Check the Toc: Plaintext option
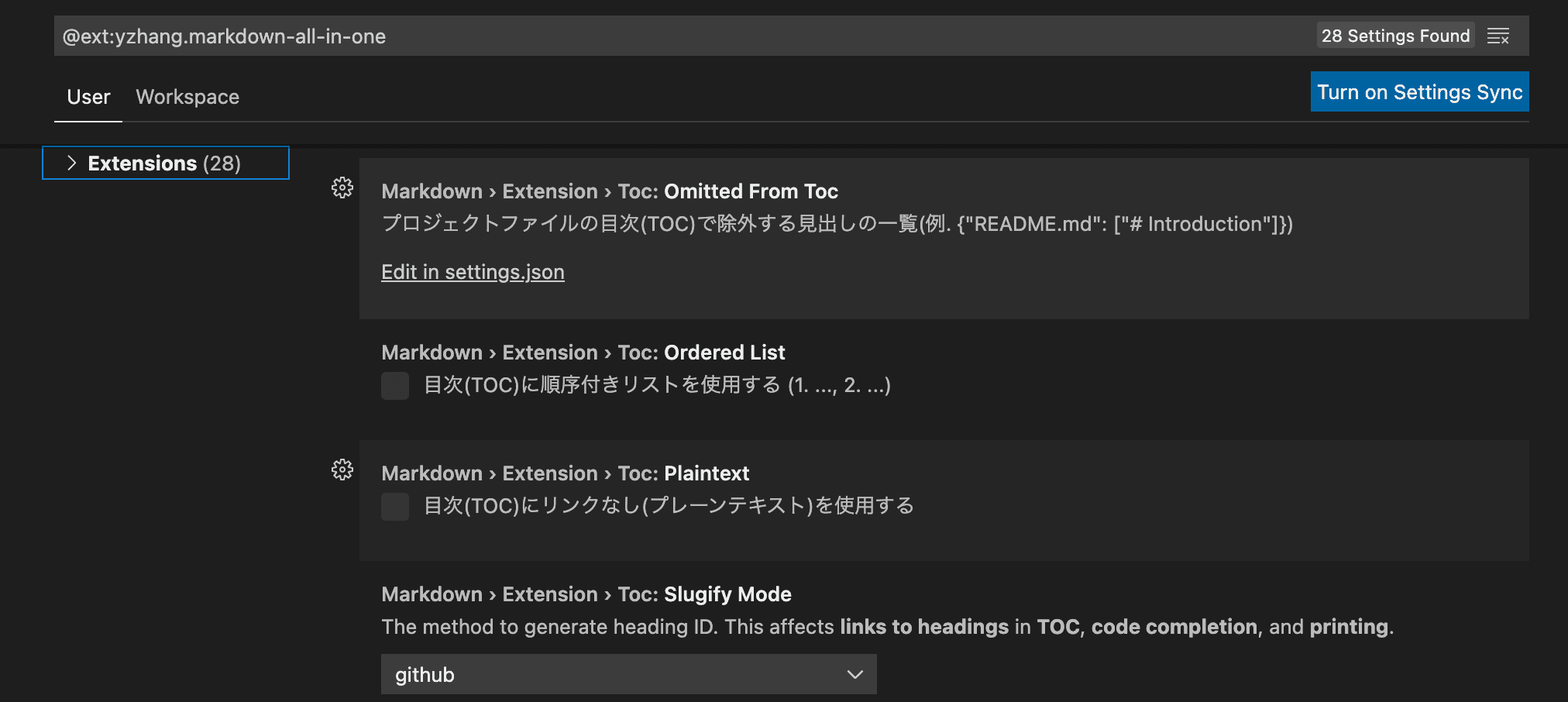 pyautogui.click(x=394, y=507)
